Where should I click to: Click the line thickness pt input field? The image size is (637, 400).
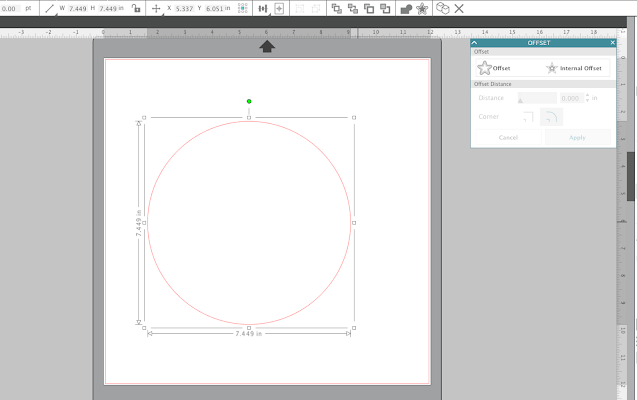click(10, 9)
